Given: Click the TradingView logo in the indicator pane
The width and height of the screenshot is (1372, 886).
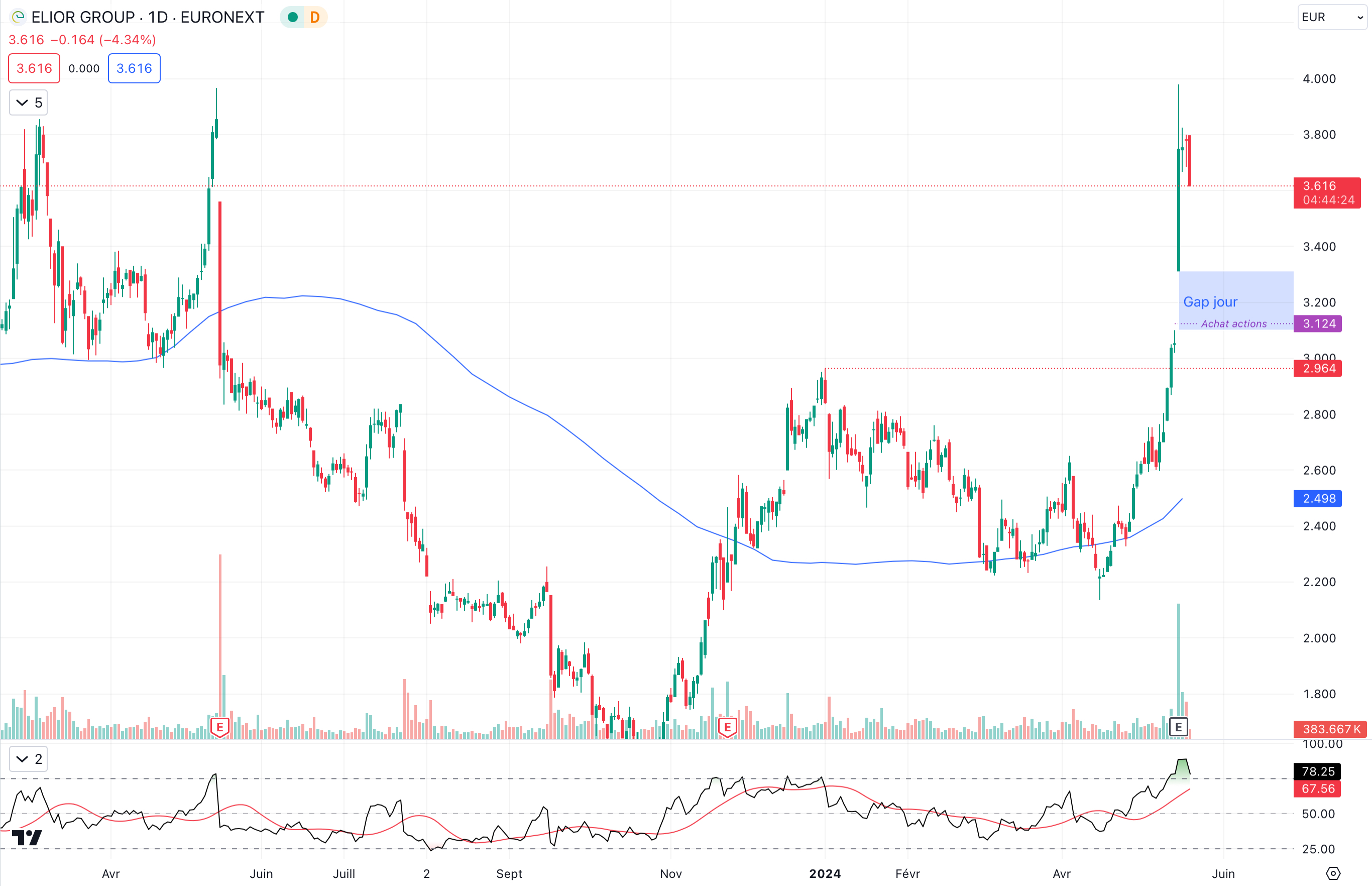Looking at the screenshot, I should [27, 838].
